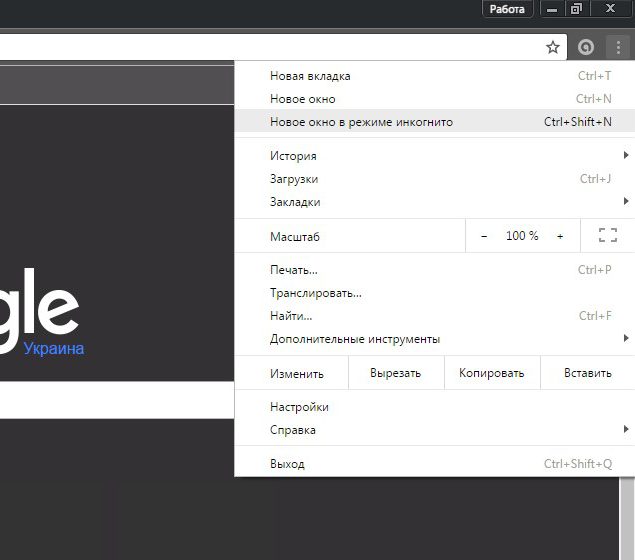The width and height of the screenshot is (635, 560).
Task: Click the 'Копировать' button
Action: tap(492, 373)
